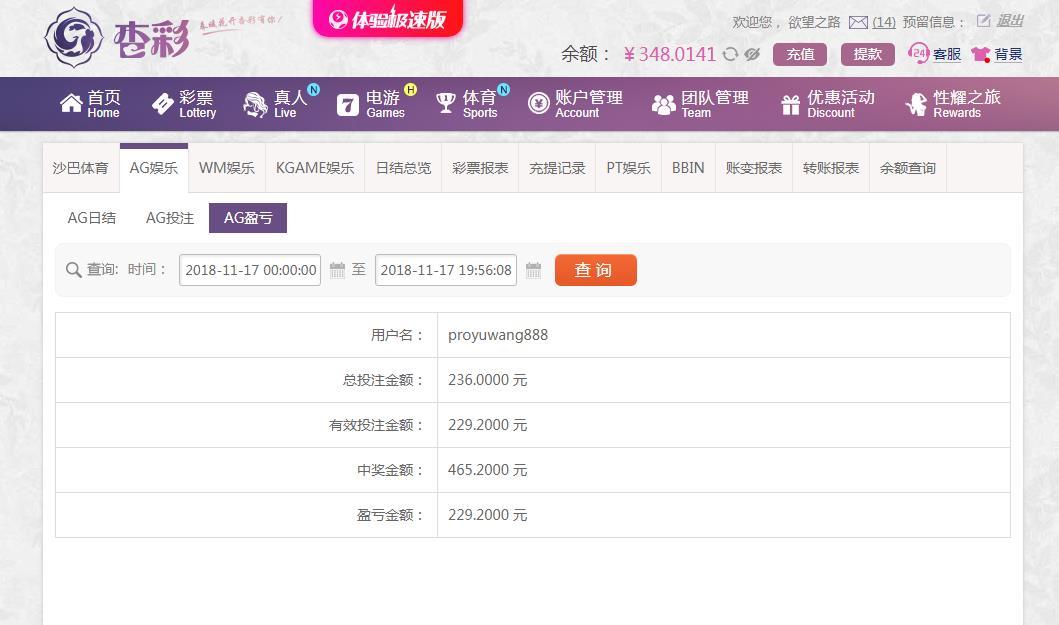The image size is (1059, 625).
Task: Open the 余额查询 tab
Action: [x=908, y=168]
